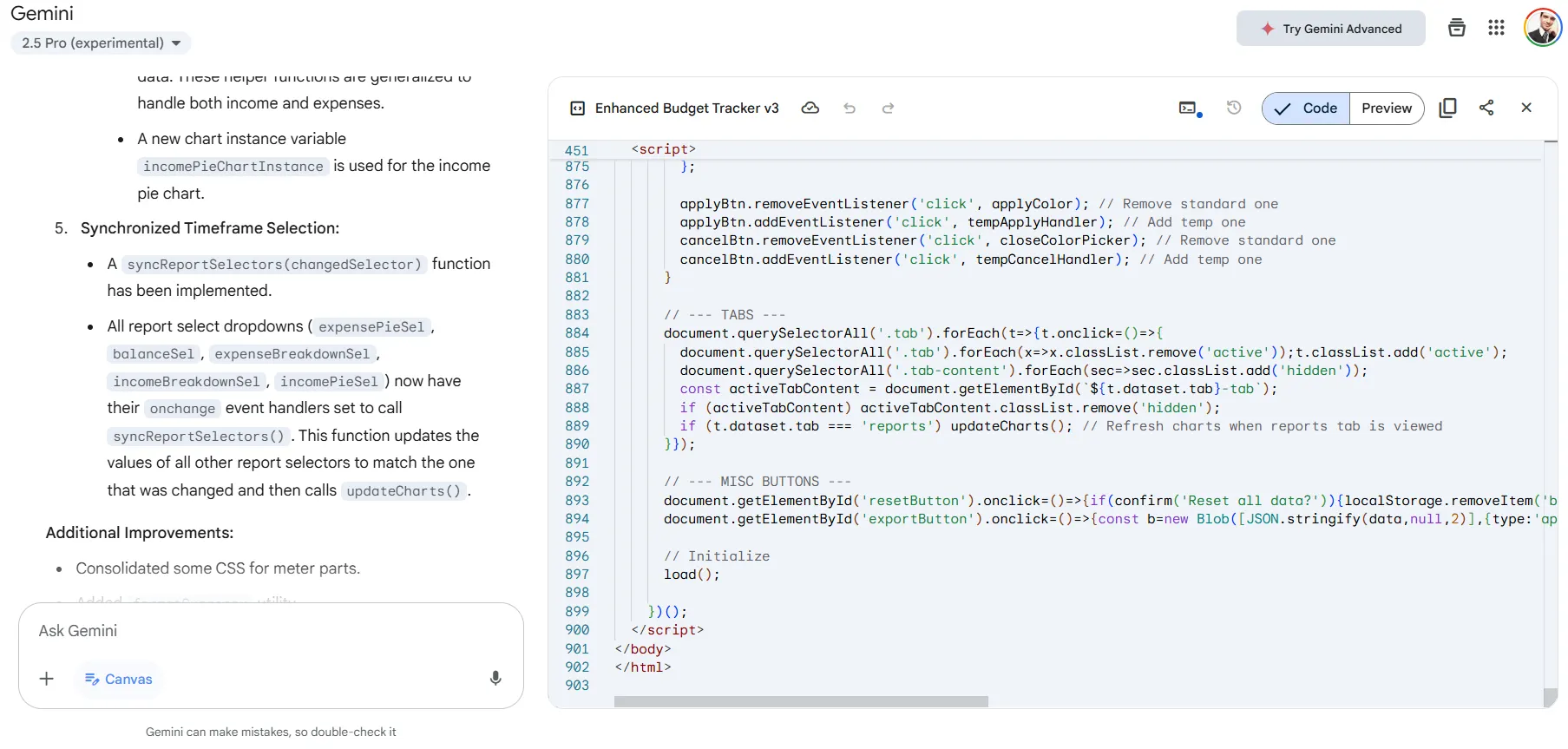Viewport: 1568px width, 749px height.
Task: Show version history clock icon
Action: (1234, 108)
